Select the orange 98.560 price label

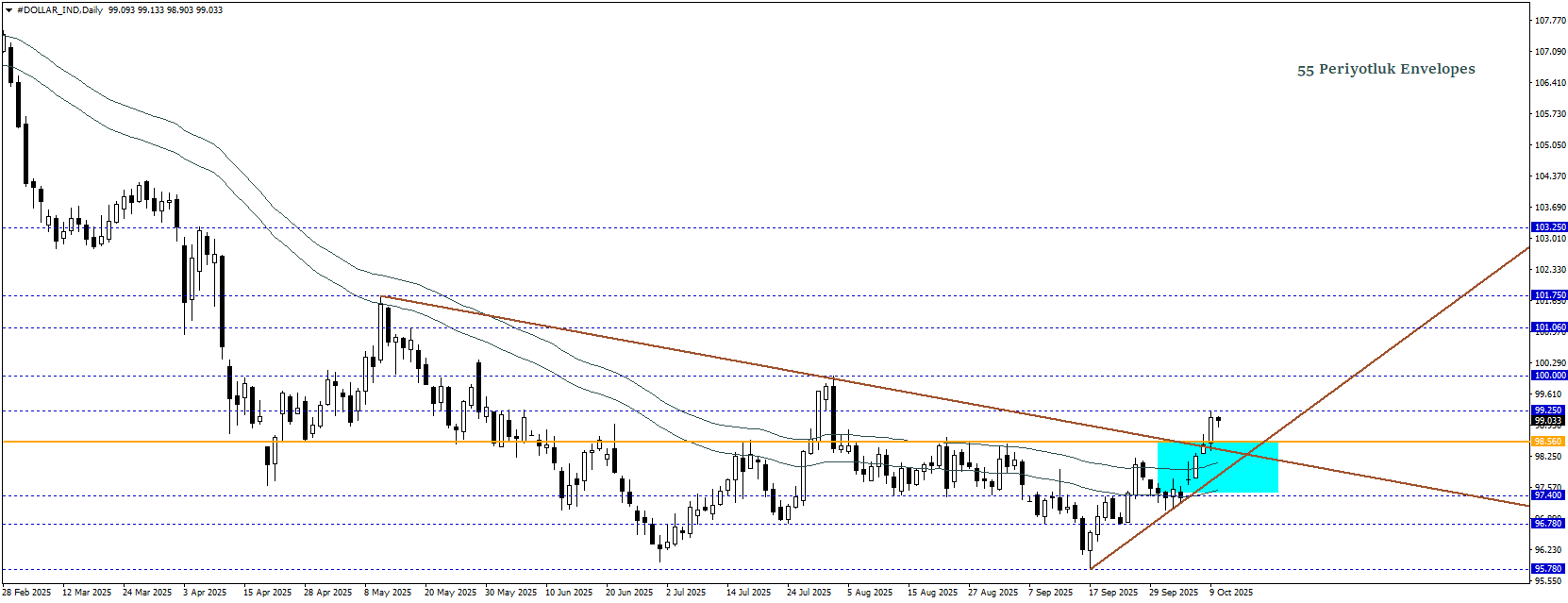pos(1549,442)
